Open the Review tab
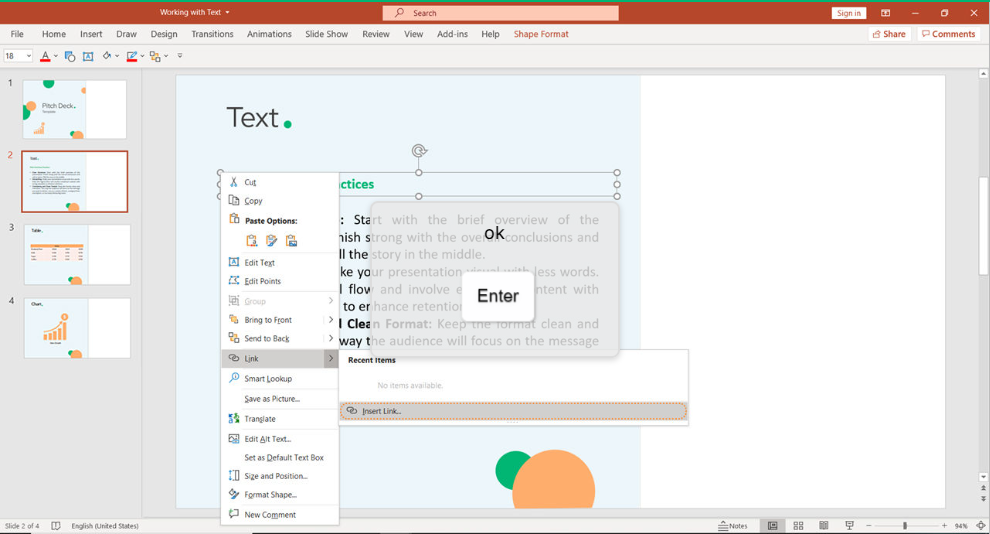990x534 pixels. pos(376,34)
